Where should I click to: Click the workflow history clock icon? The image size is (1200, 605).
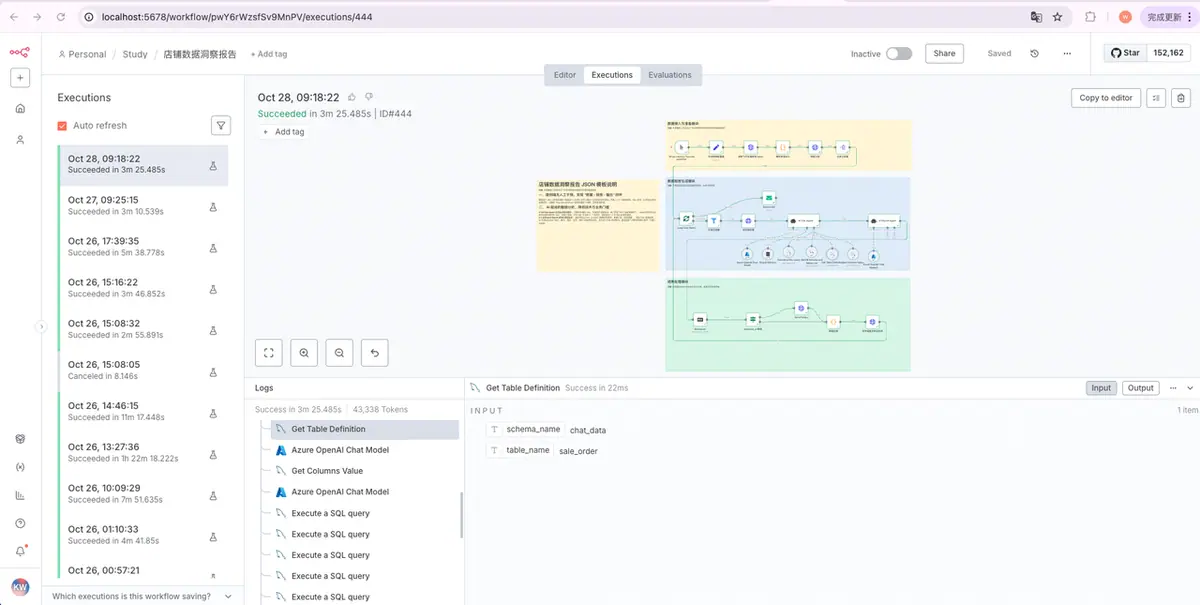pyautogui.click(x=1034, y=54)
